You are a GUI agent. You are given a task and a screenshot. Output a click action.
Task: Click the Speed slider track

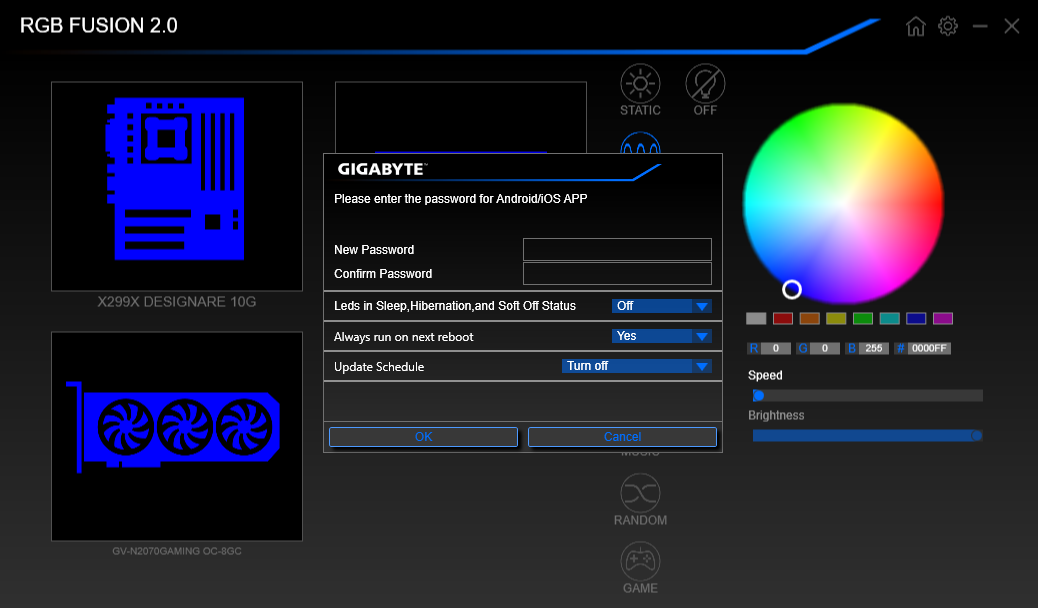(867, 395)
